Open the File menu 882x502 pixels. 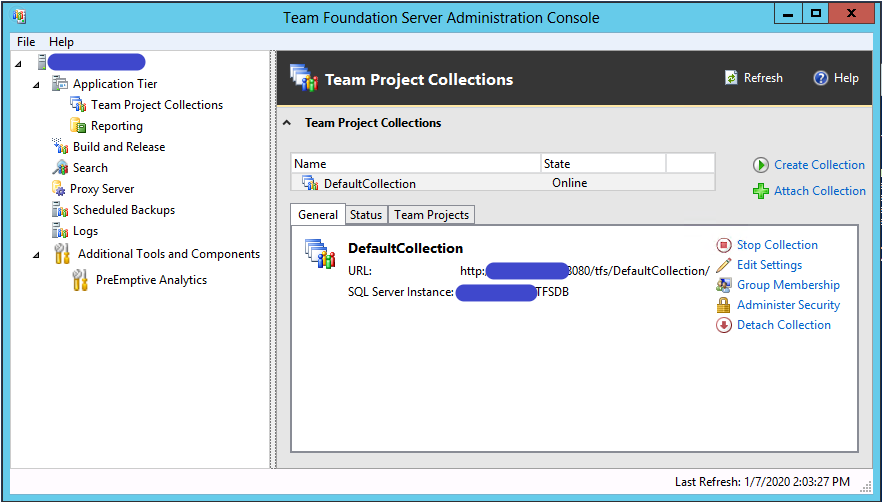click(26, 42)
